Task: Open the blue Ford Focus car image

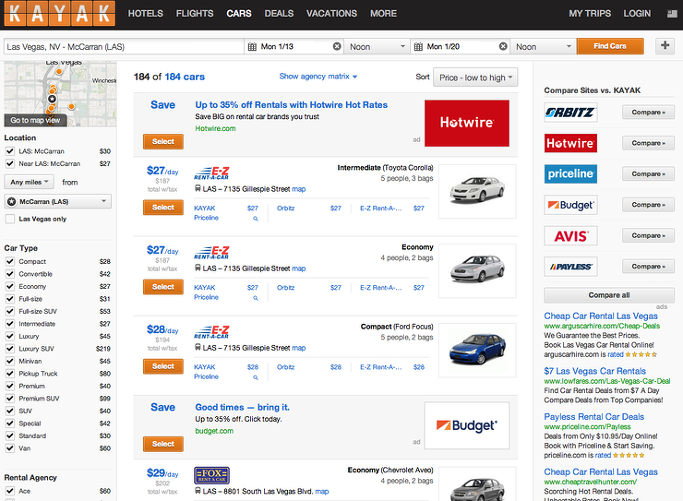Action: [x=477, y=350]
